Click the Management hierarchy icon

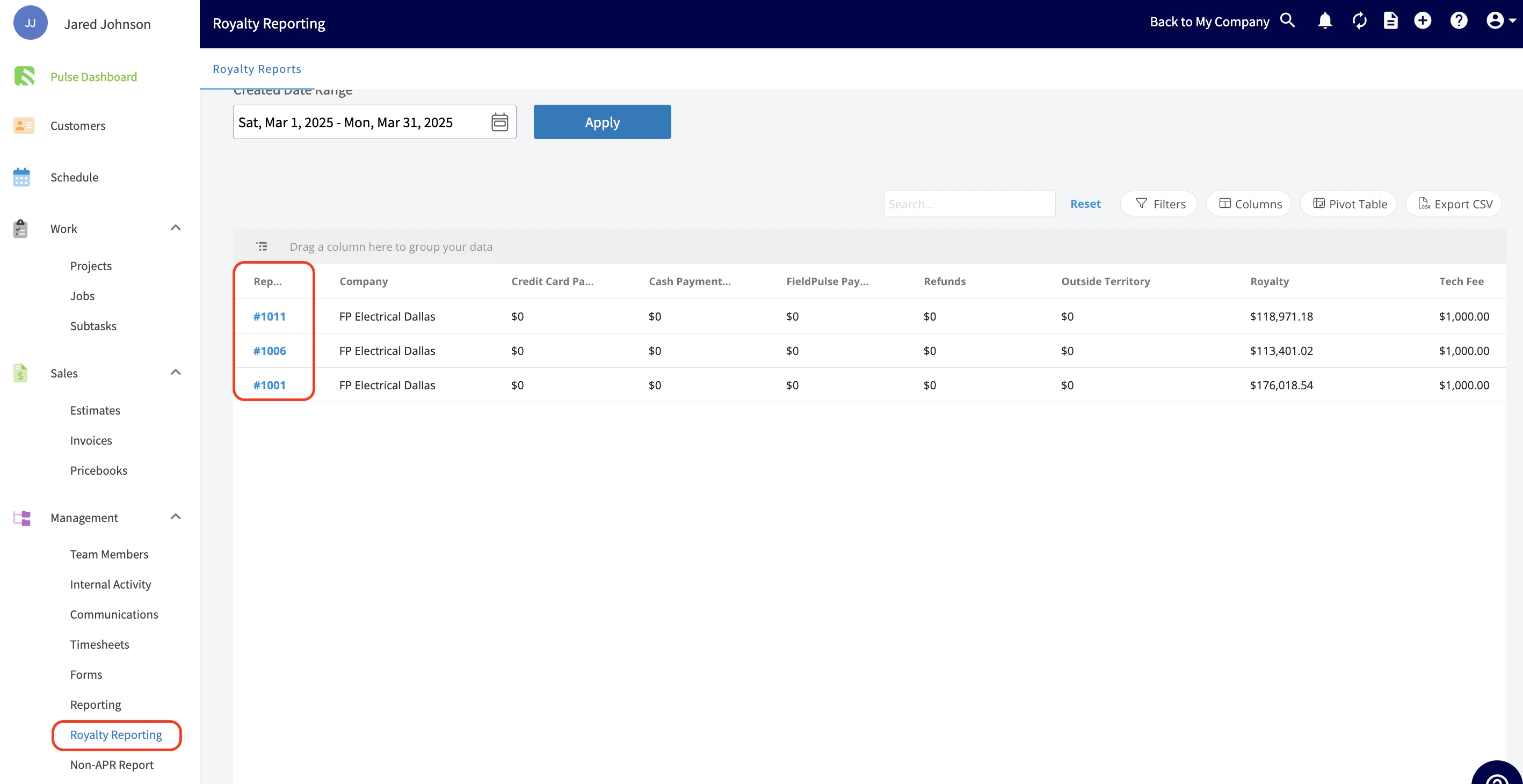(22, 518)
